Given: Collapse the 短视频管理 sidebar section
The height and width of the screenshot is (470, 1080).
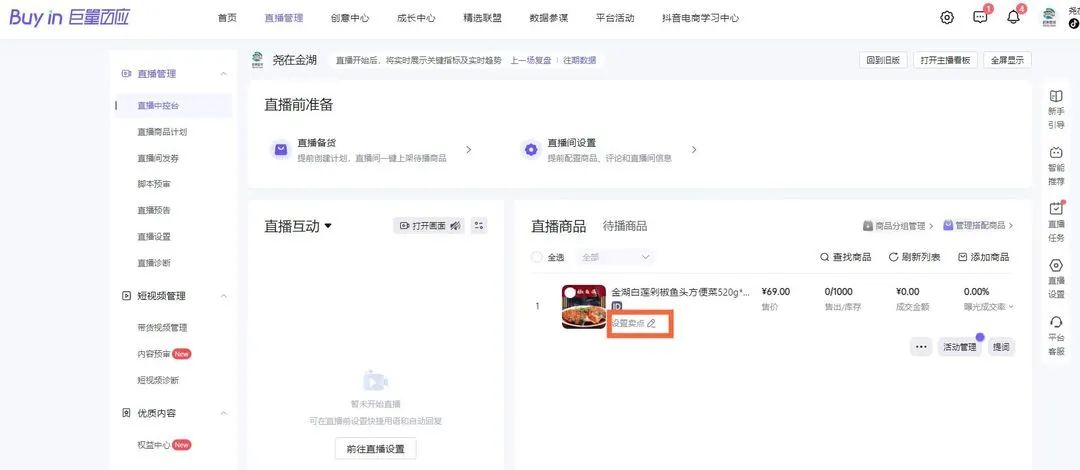Looking at the screenshot, I should (x=223, y=296).
